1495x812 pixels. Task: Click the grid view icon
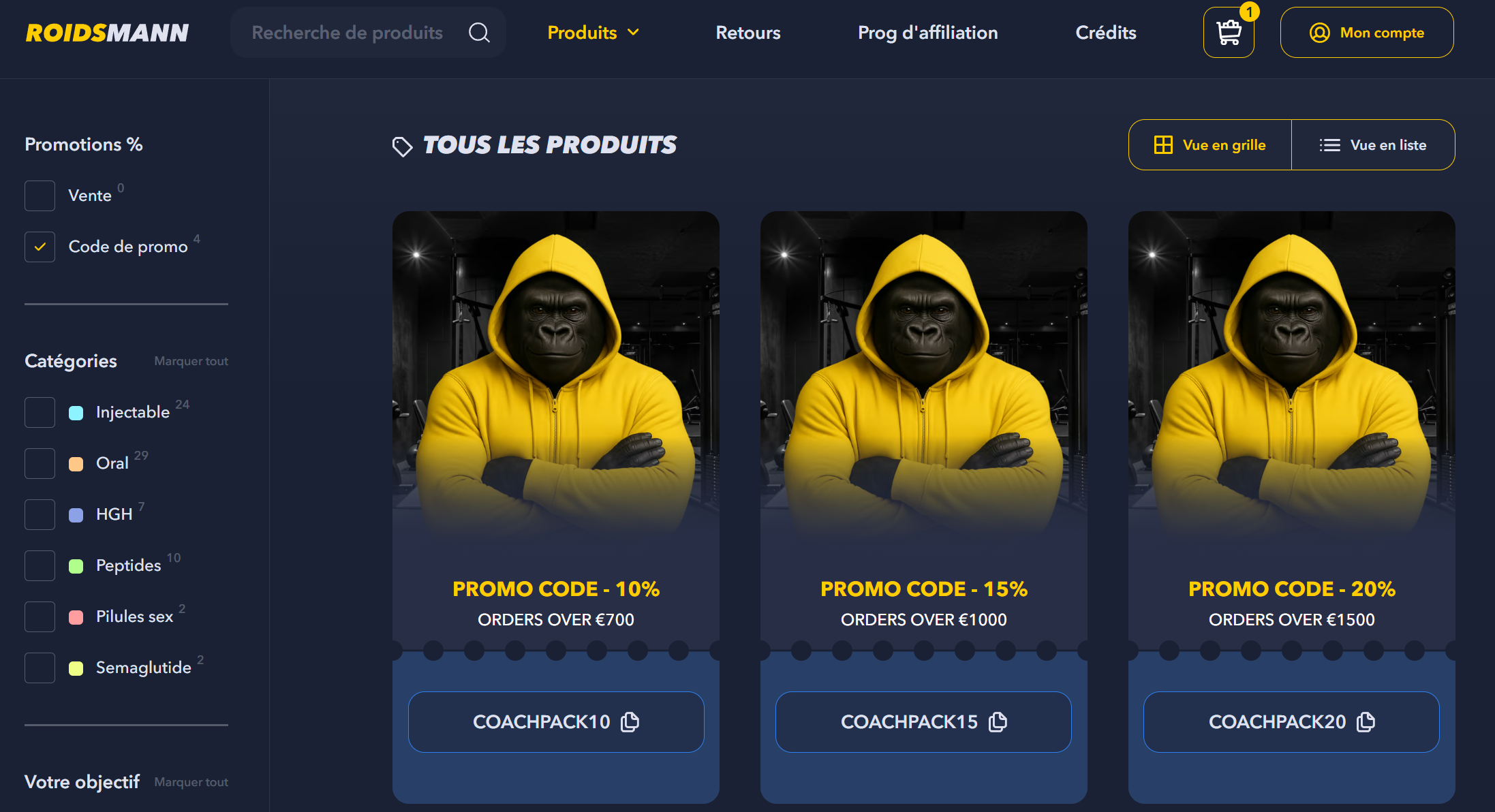[1163, 145]
